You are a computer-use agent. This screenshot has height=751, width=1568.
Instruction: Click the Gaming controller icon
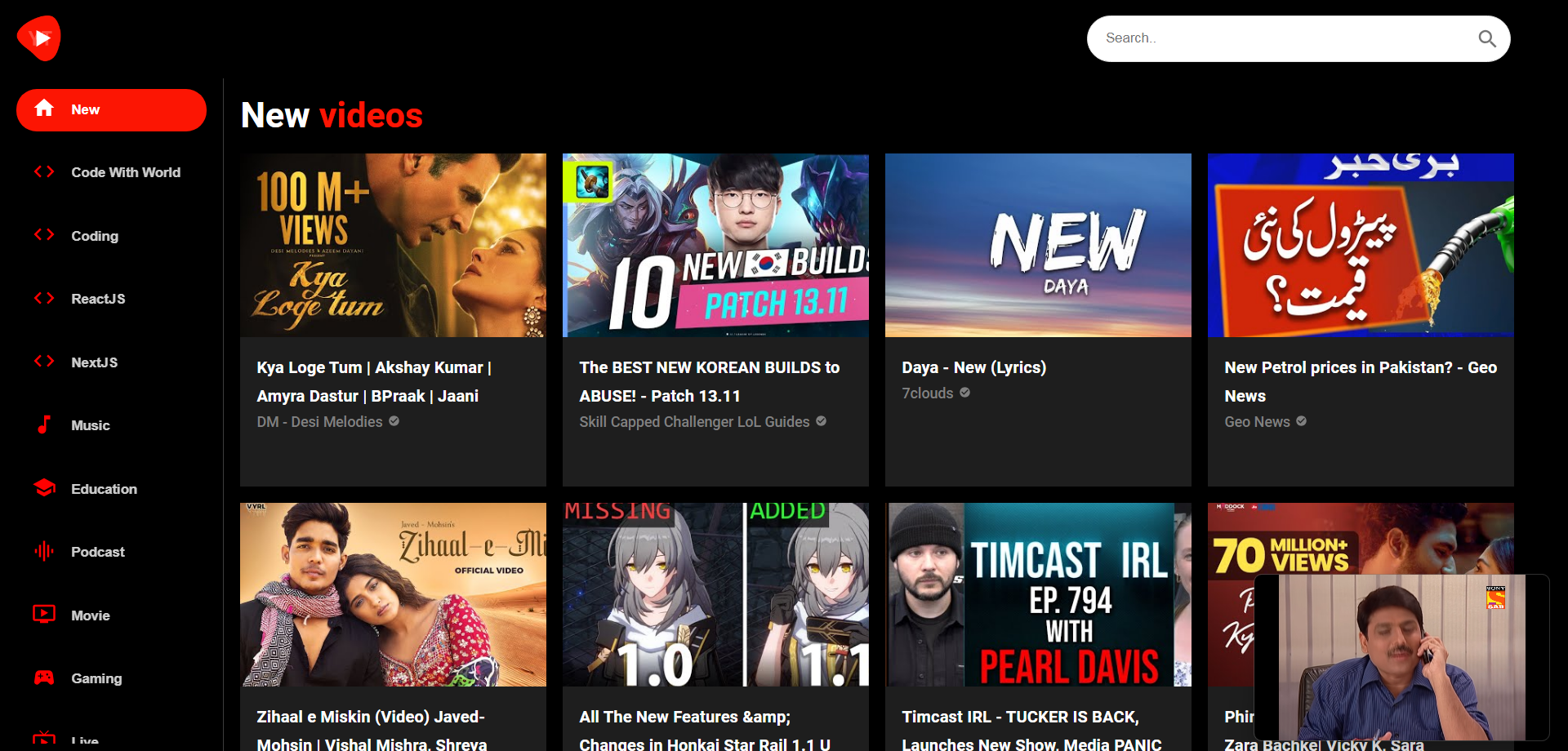pyautogui.click(x=44, y=678)
